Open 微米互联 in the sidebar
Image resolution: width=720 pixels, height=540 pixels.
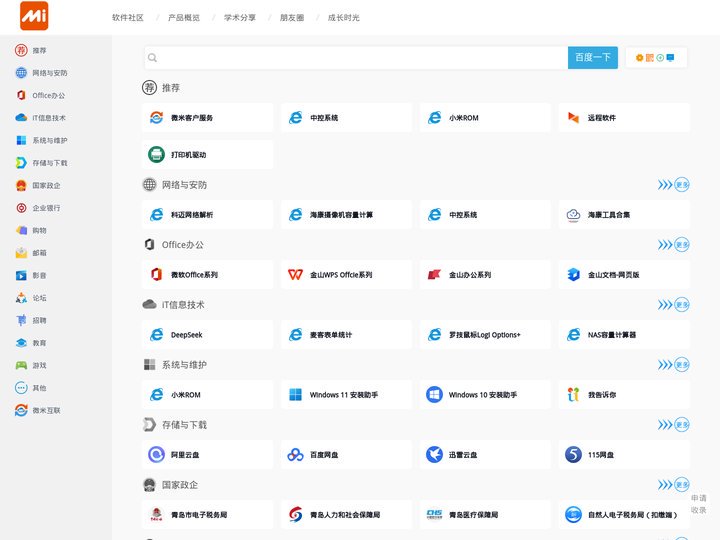tap(38, 410)
